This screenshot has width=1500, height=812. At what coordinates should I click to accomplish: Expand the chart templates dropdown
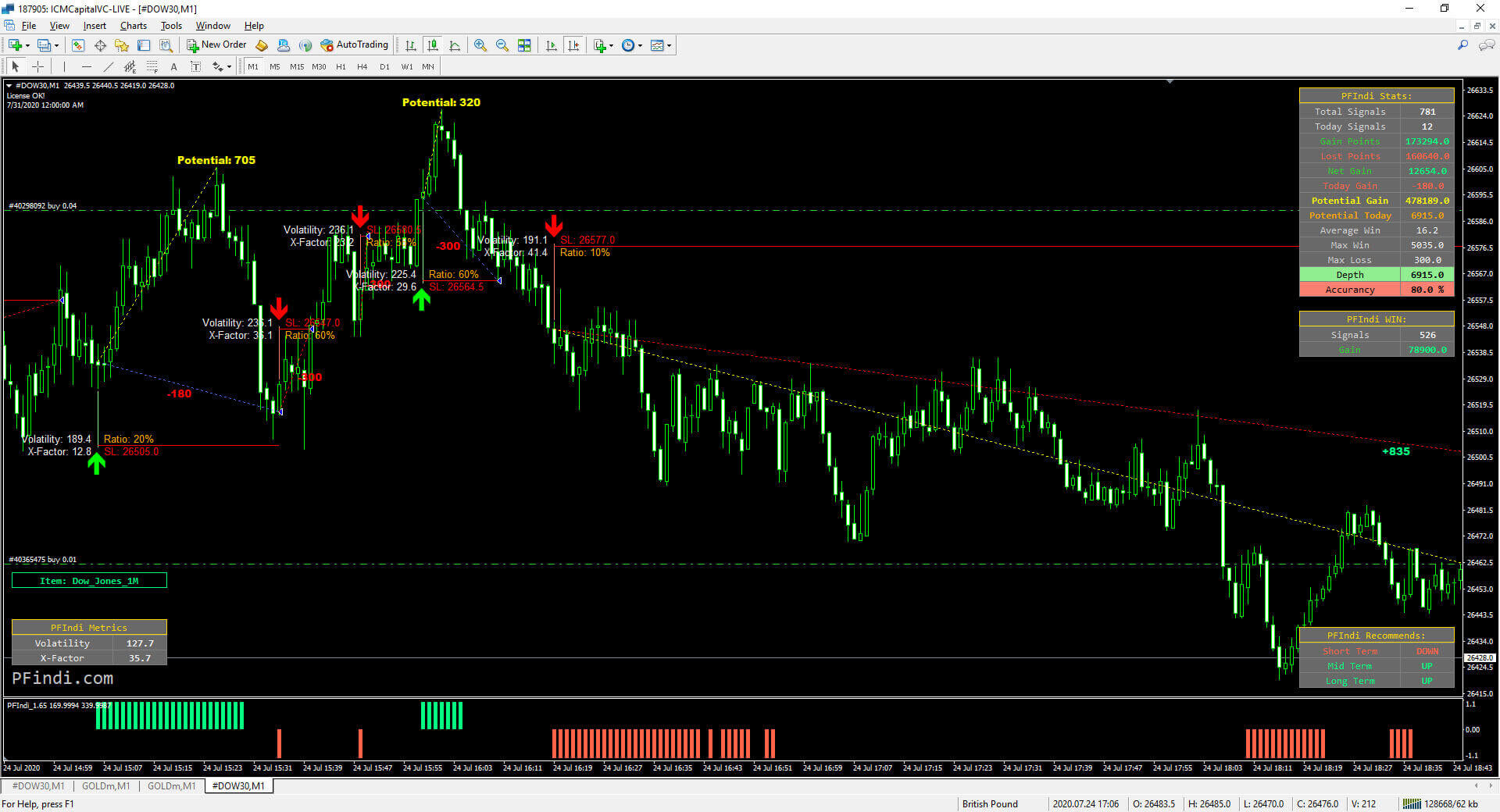[669, 45]
